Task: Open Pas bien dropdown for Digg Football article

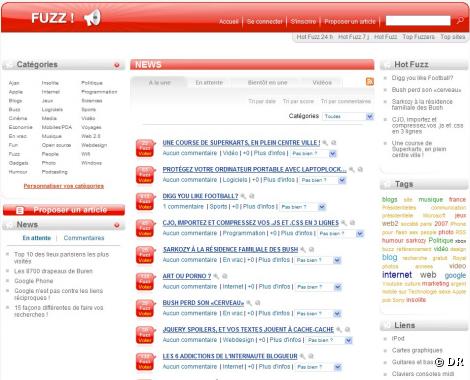Action: 303,207
